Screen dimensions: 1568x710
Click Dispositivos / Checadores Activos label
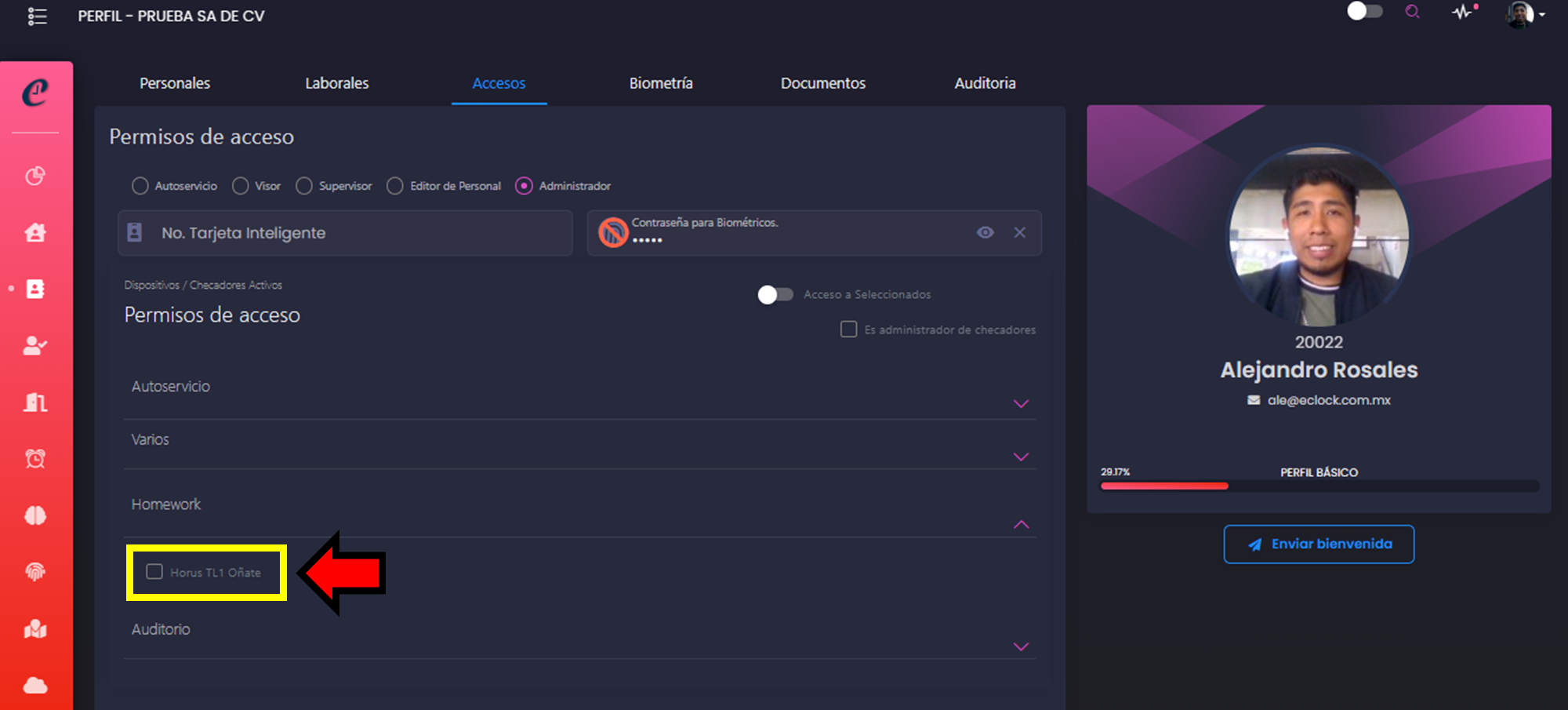click(203, 286)
